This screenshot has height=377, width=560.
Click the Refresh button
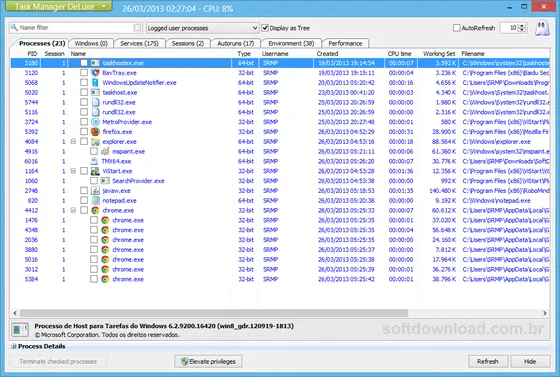[x=488, y=361]
